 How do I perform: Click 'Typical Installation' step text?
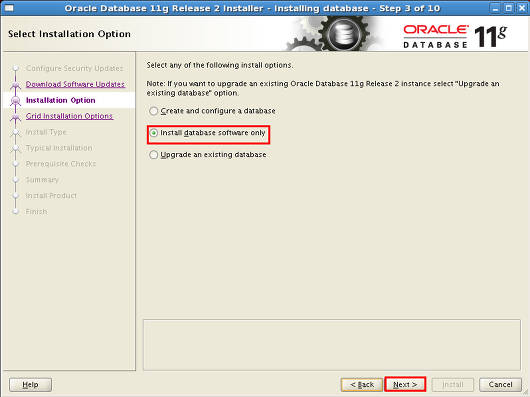point(59,148)
